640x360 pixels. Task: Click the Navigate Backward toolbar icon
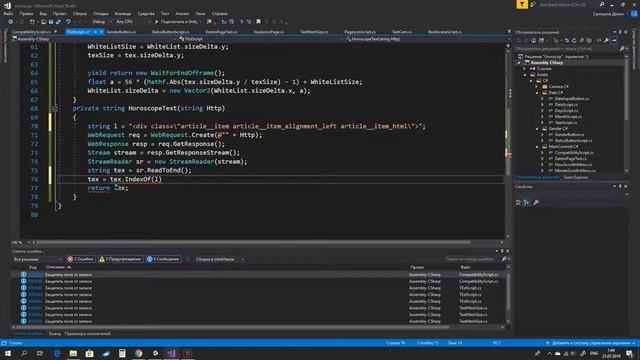tap(11, 22)
